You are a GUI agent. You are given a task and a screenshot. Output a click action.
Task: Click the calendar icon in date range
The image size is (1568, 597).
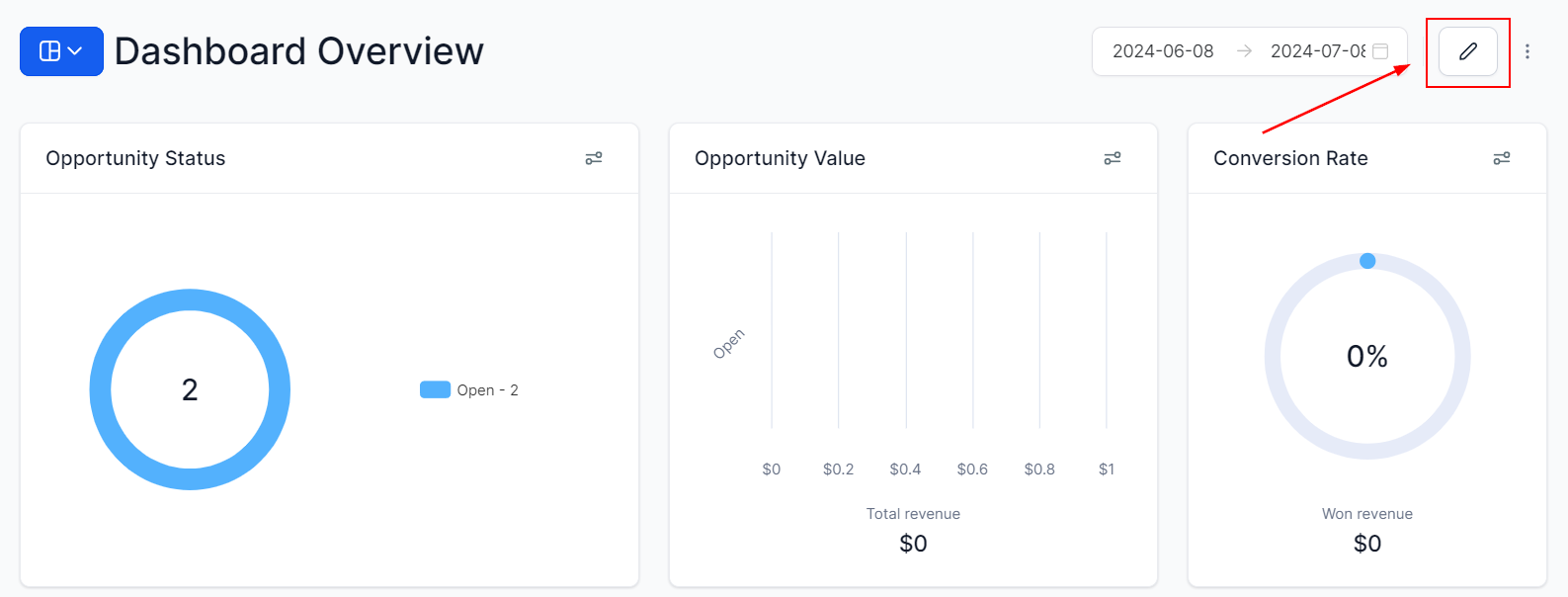click(x=1380, y=51)
